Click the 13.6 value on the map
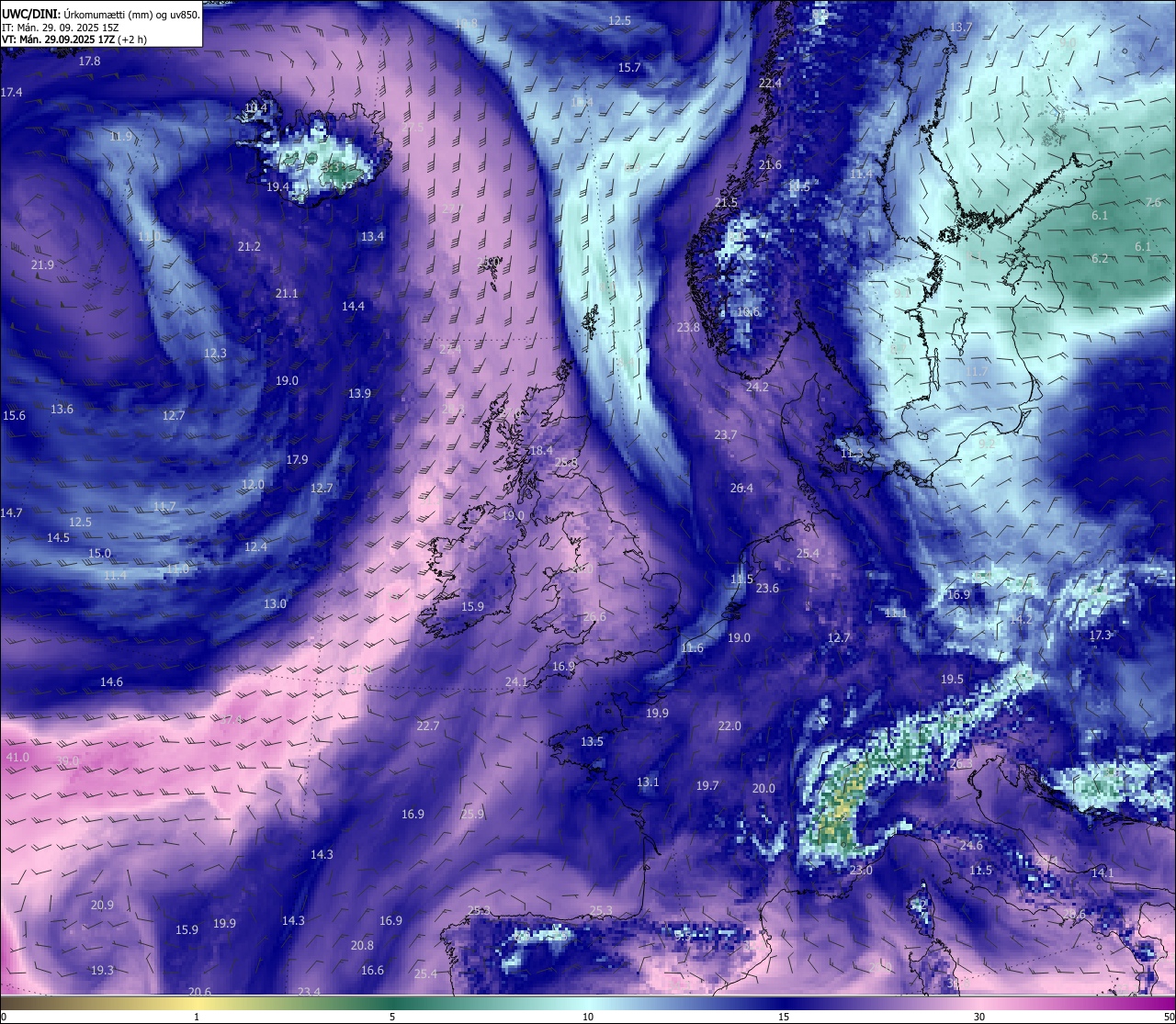The height and width of the screenshot is (1024, 1176). [x=62, y=410]
